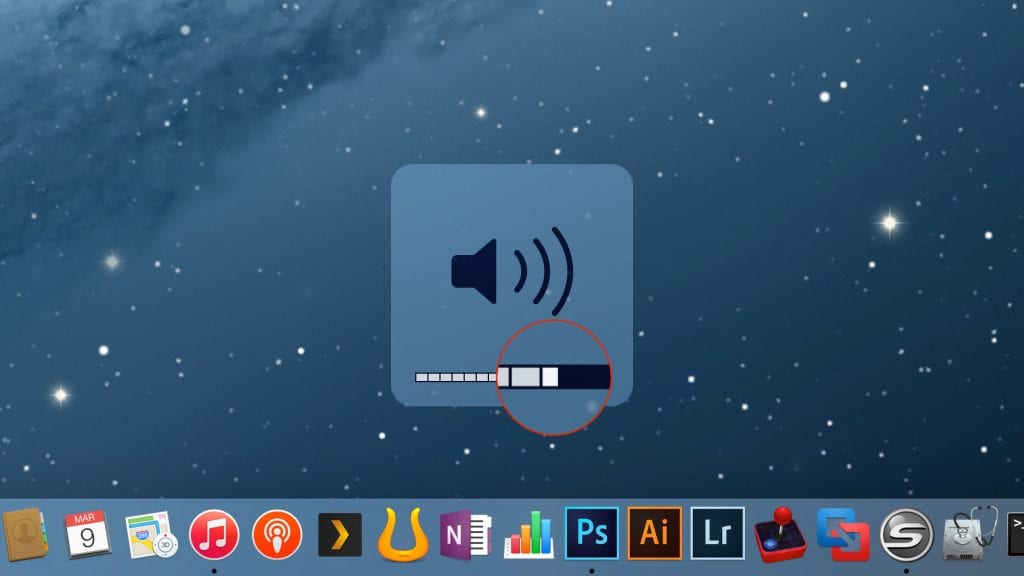This screenshot has height=576, width=1024.
Task: Open VMware Fusion
Action: pyautogui.click(x=845, y=533)
